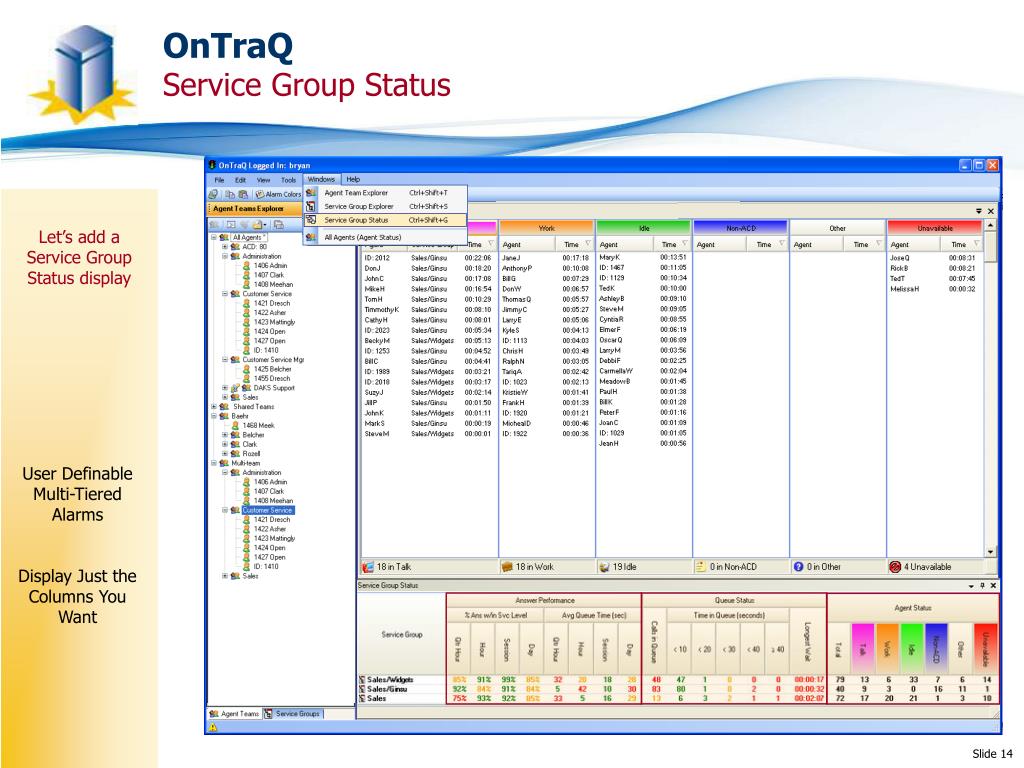This screenshot has height=768, width=1024.
Task: Expand the Rozell team node
Action: coord(225,453)
